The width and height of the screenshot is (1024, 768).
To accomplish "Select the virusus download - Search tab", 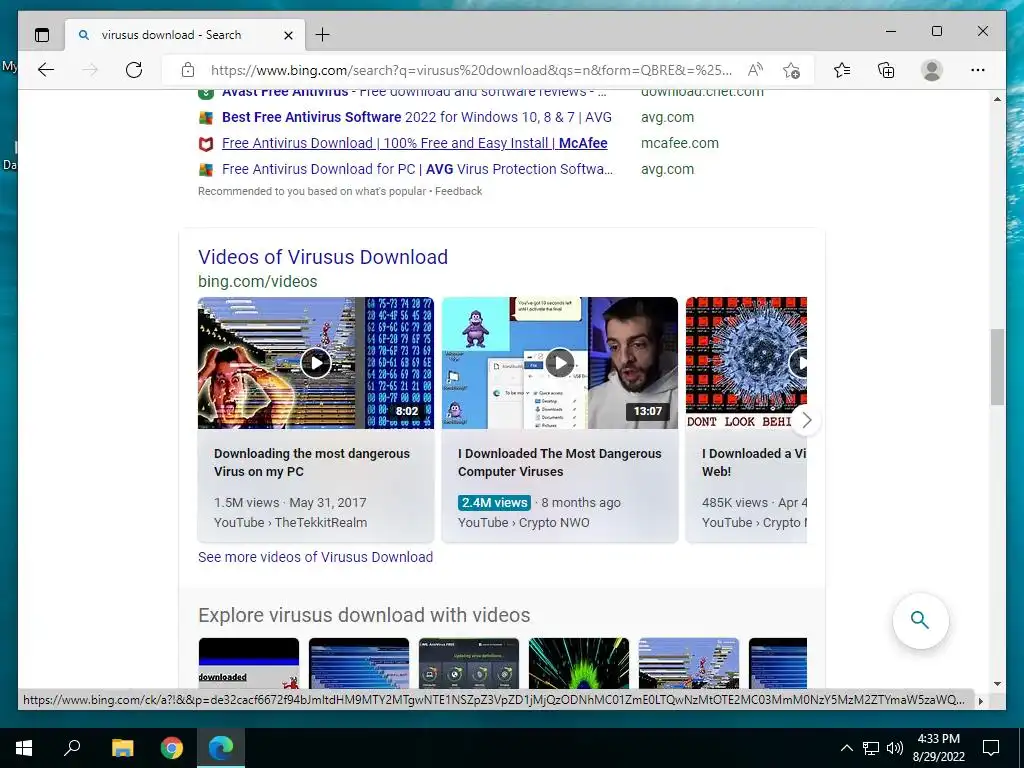I will (184, 35).
